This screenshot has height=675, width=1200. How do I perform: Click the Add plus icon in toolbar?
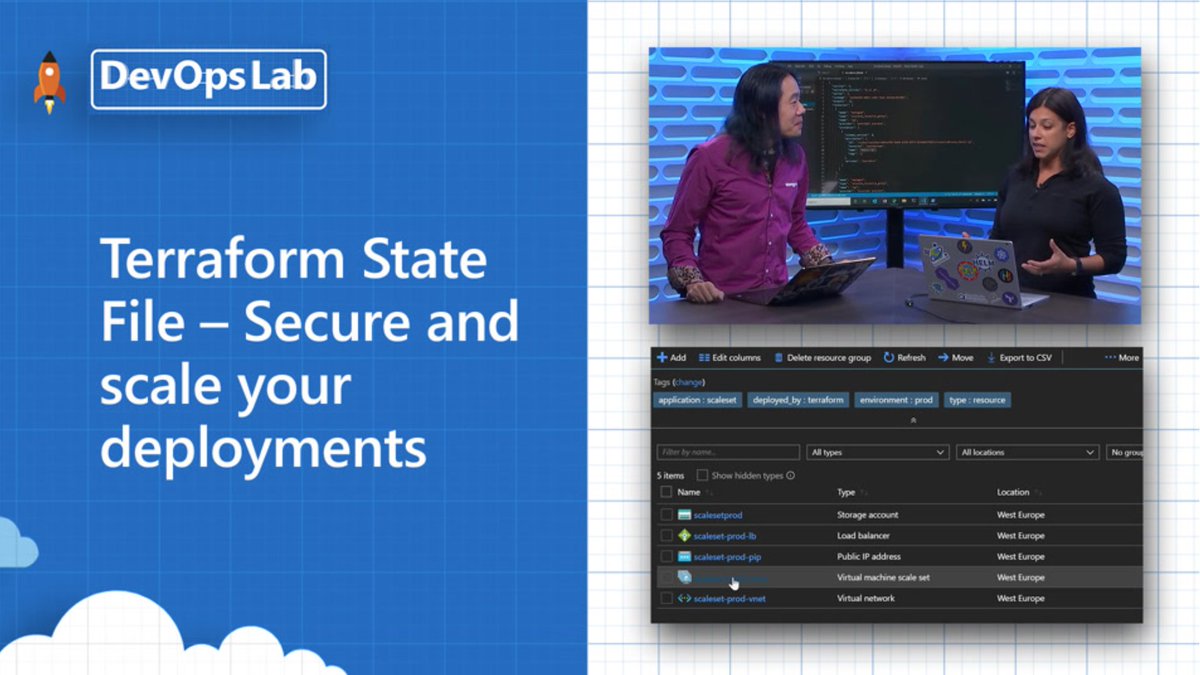662,357
